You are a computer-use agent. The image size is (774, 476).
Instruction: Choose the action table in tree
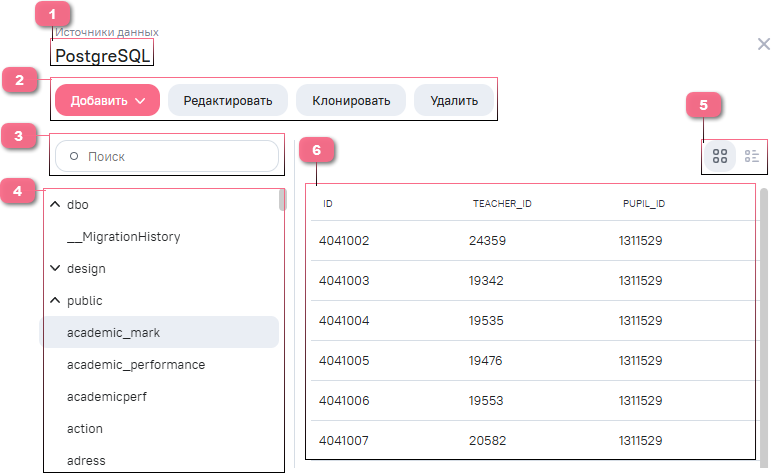[85, 429]
